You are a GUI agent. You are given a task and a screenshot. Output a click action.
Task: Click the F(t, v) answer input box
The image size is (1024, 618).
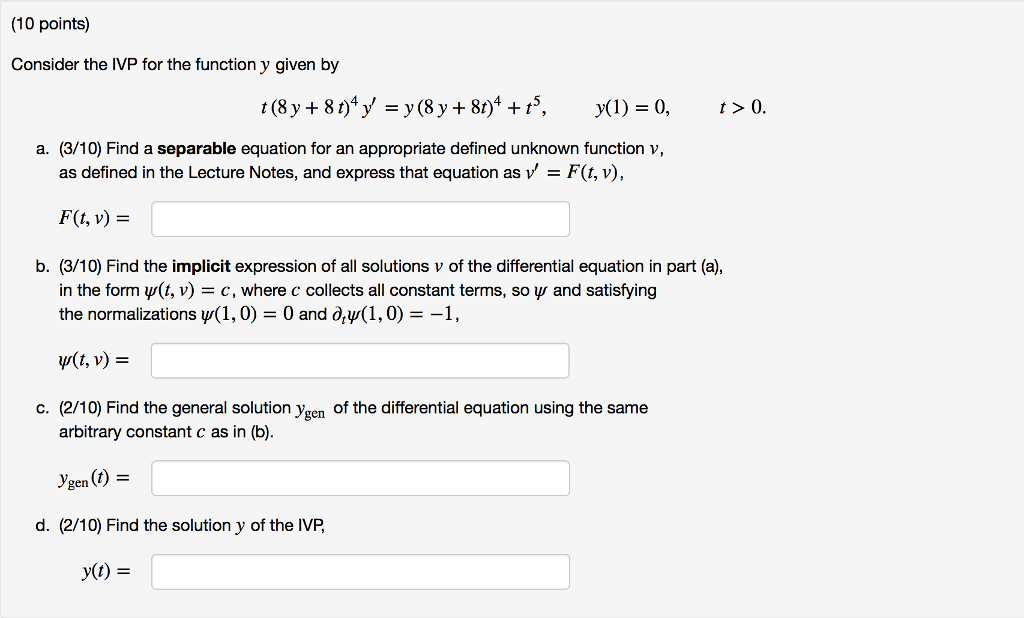point(360,218)
